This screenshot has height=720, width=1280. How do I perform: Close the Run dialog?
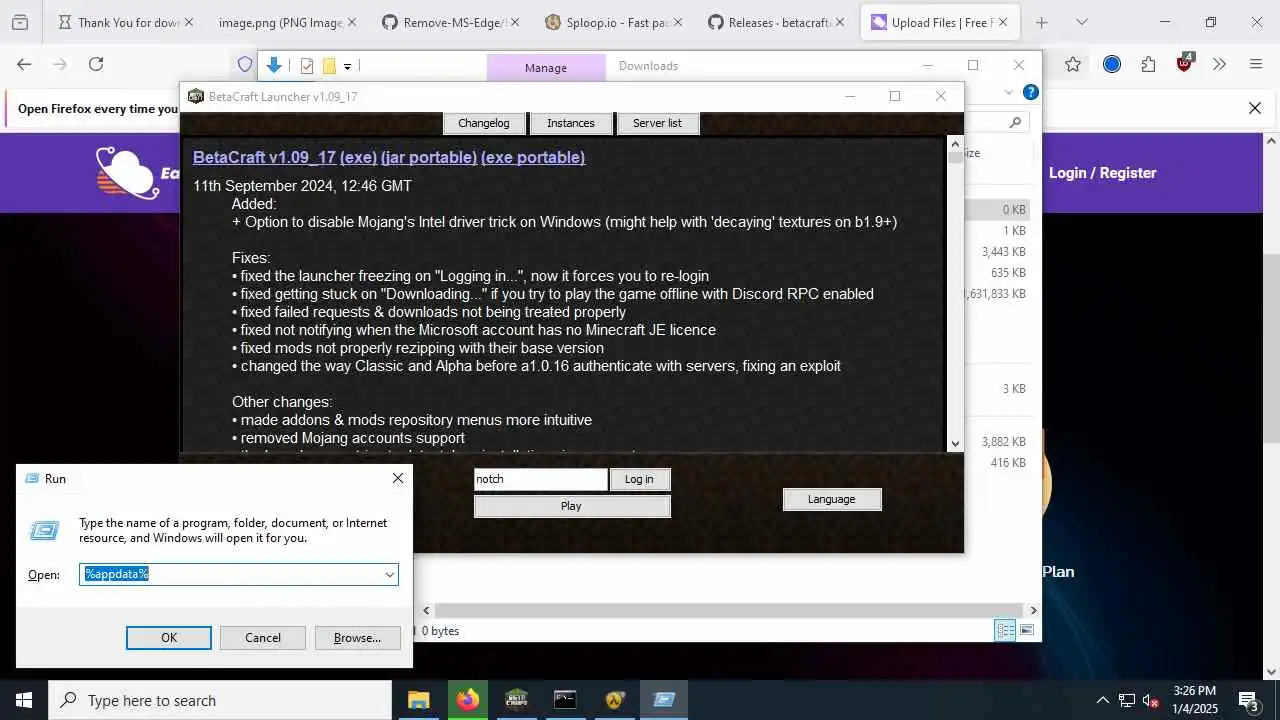(397, 479)
